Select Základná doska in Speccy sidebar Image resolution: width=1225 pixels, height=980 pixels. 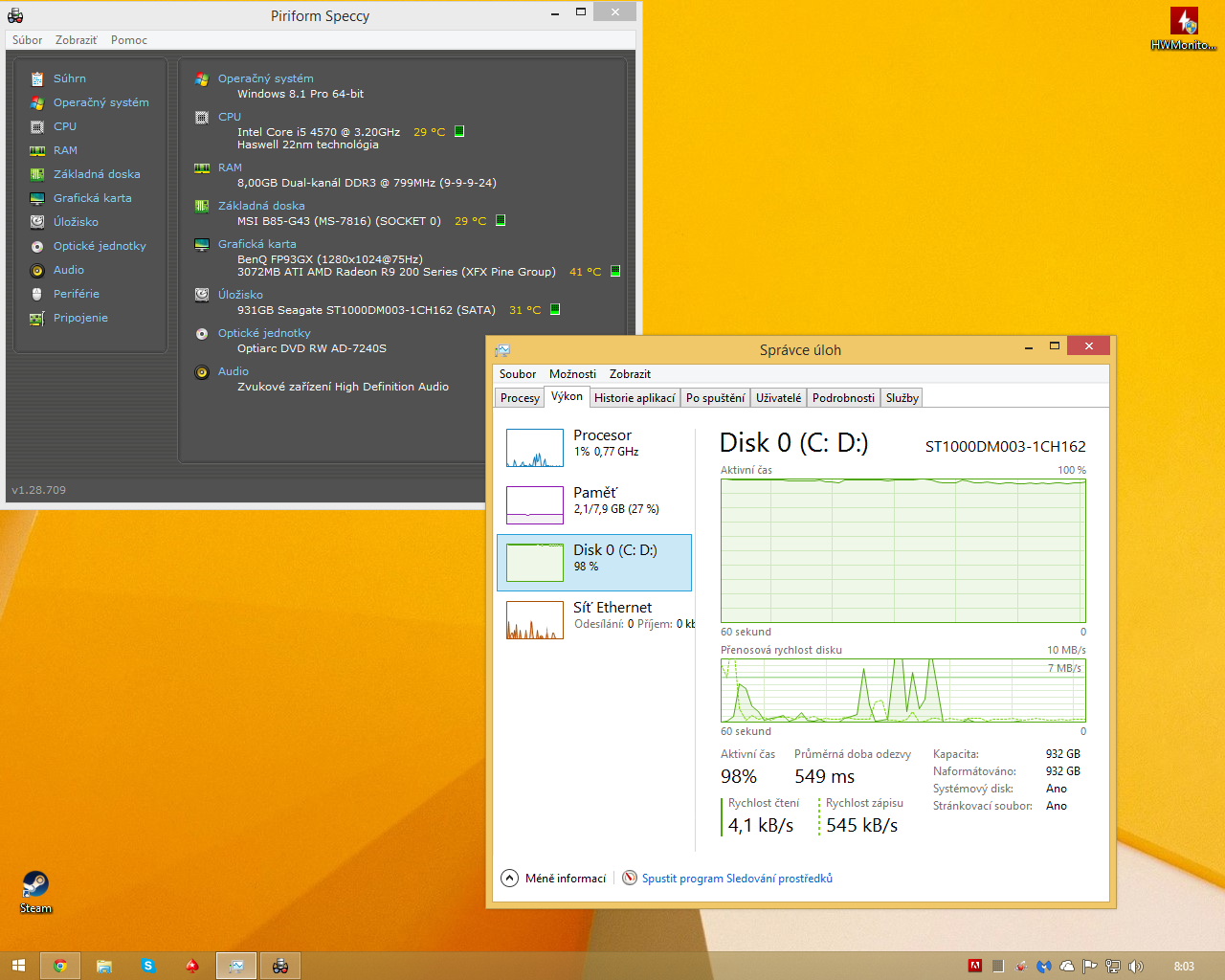(97, 174)
